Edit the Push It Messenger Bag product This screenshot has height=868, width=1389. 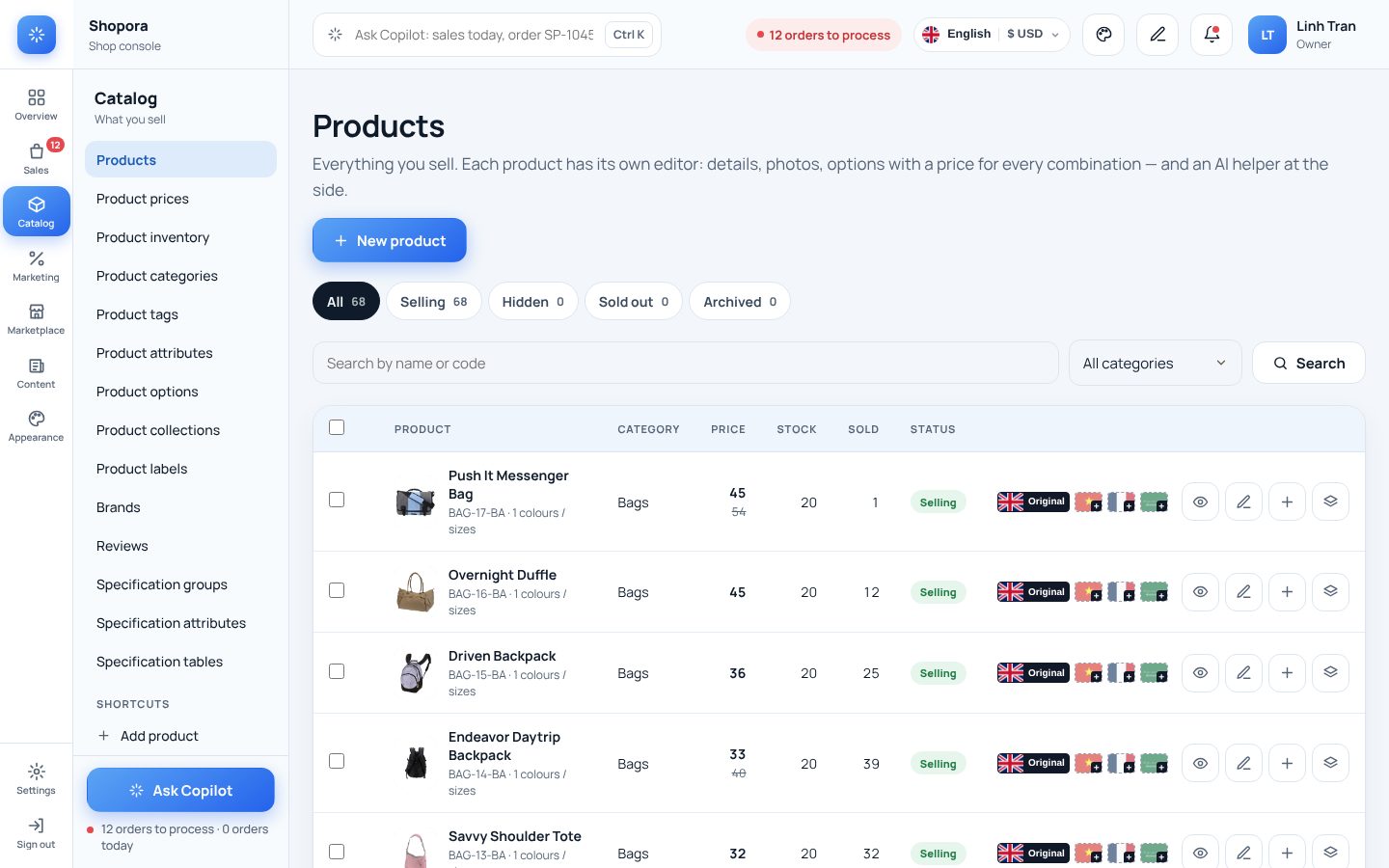pyautogui.click(x=1243, y=502)
